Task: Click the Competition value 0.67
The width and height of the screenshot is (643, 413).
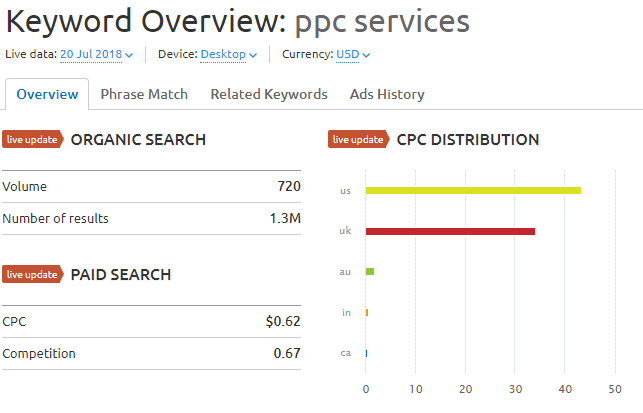Action: pyautogui.click(x=287, y=354)
